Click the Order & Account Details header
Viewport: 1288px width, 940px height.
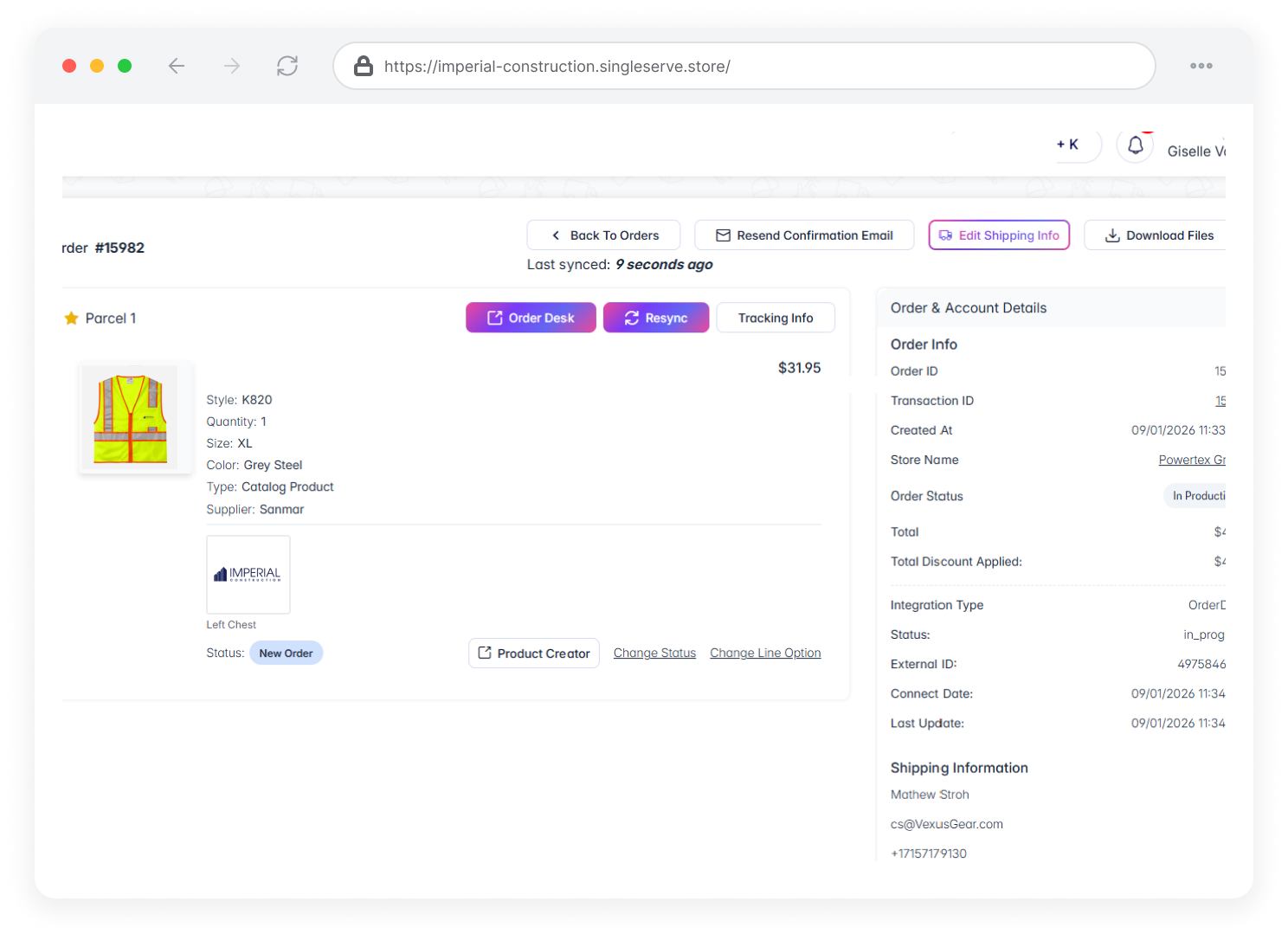click(x=969, y=308)
